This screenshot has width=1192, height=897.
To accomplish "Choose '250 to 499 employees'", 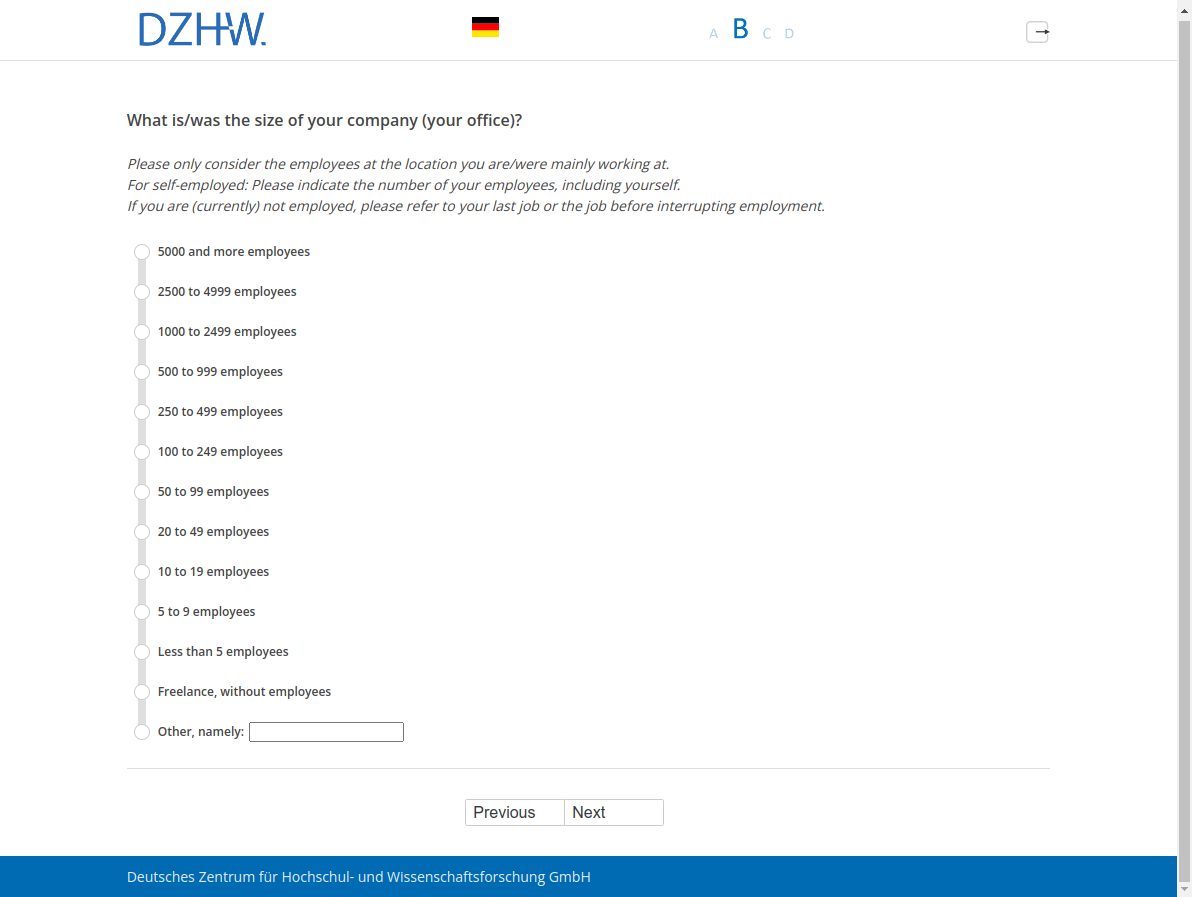I will (x=142, y=412).
